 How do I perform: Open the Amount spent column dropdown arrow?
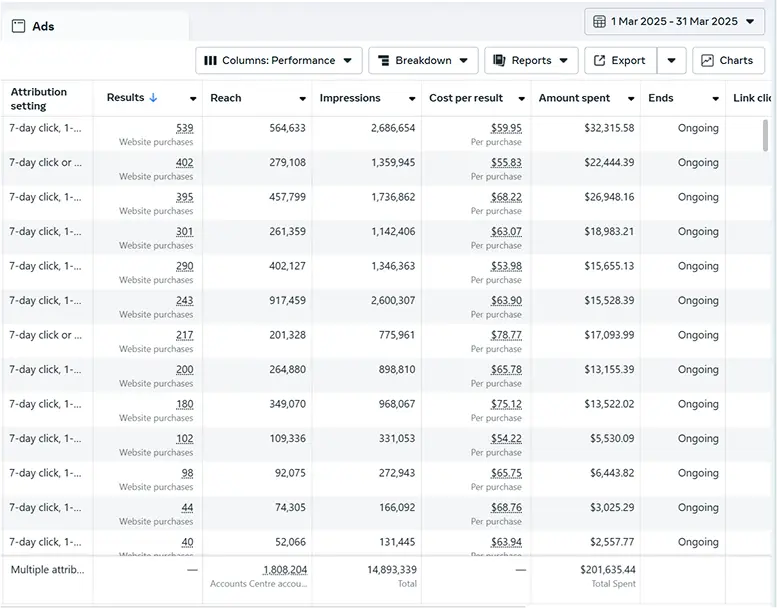631,99
